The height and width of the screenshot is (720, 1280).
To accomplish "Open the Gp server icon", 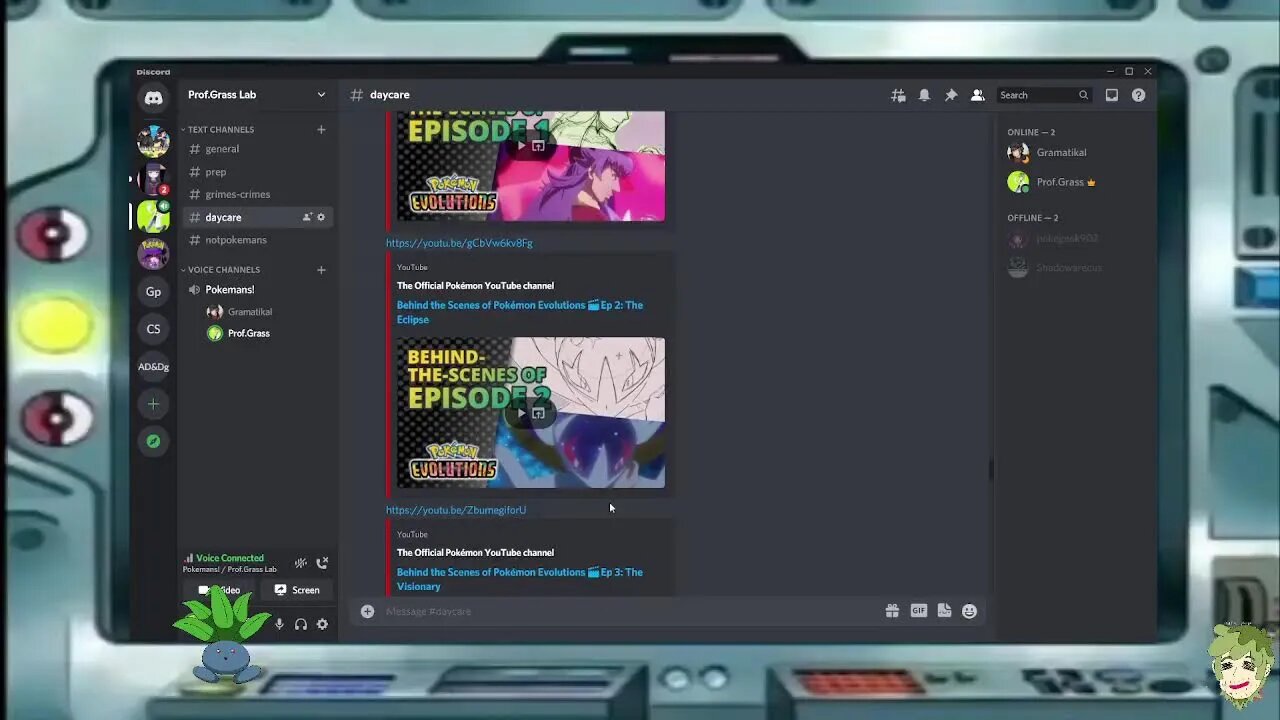I will click(x=153, y=292).
